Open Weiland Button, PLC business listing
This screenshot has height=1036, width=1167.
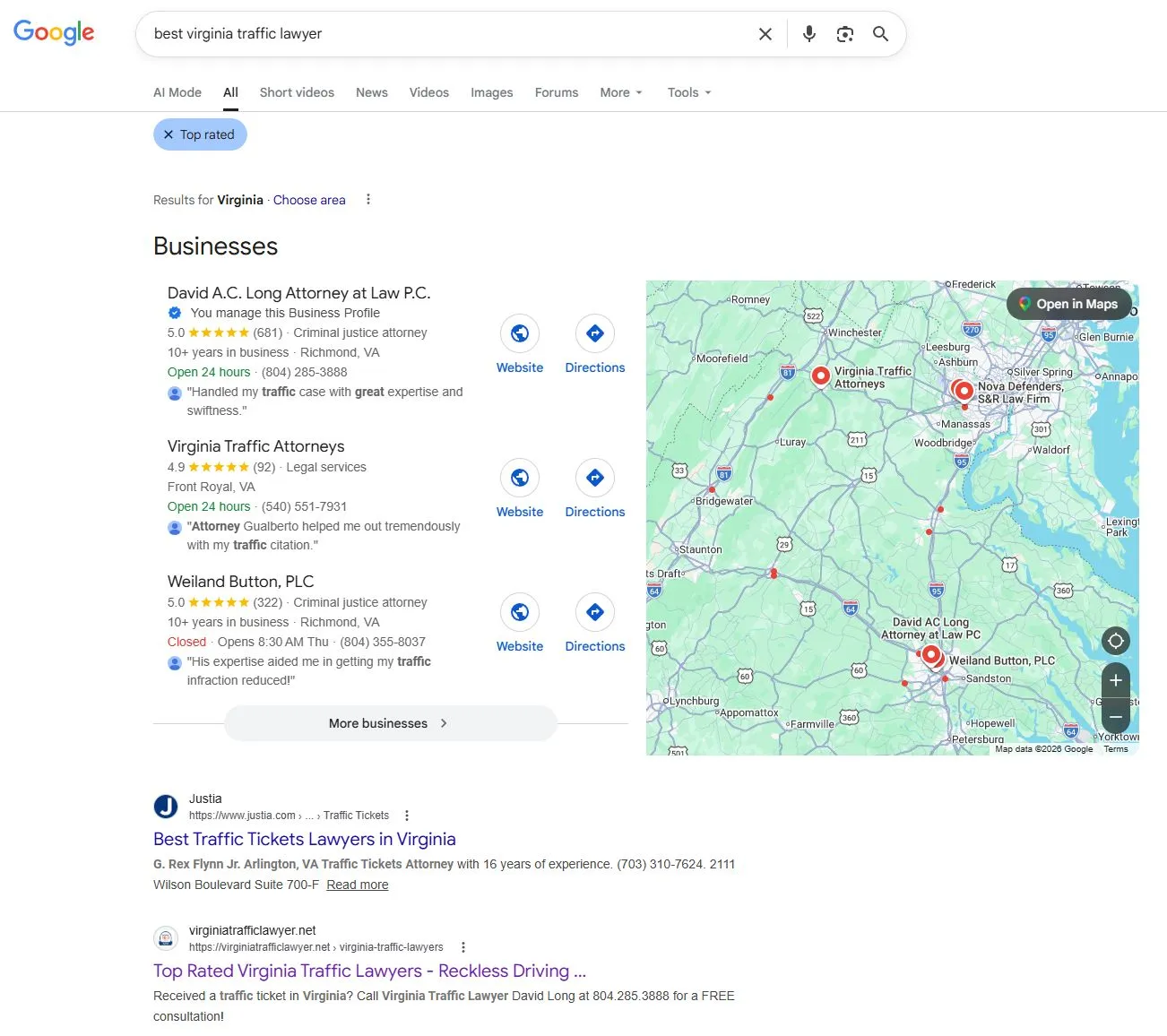point(240,582)
